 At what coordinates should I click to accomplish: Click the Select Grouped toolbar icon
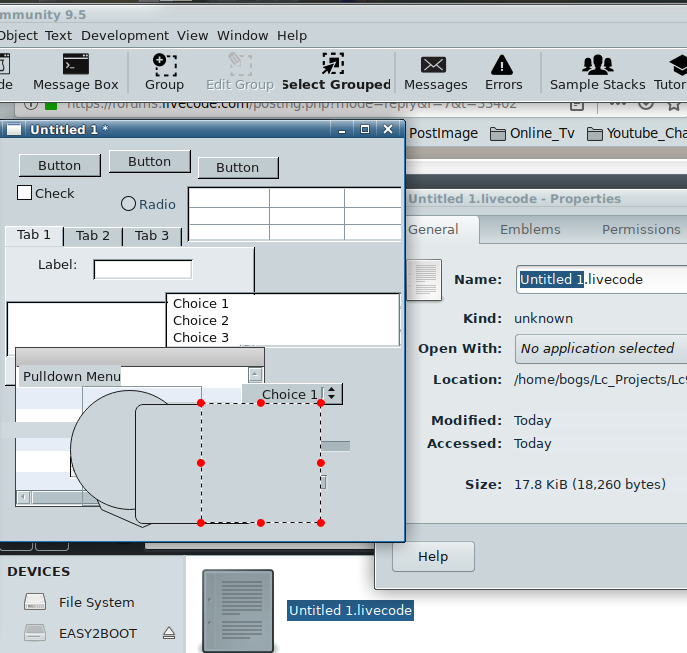tap(334, 65)
